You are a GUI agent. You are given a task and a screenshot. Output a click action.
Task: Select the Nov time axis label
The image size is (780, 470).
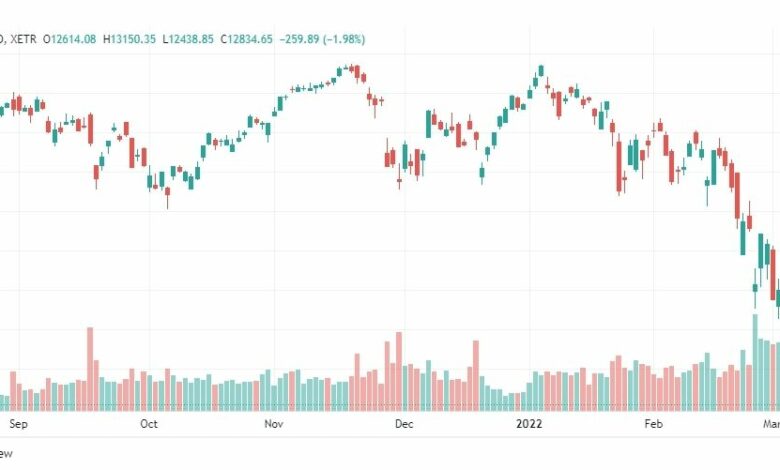tap(274, 424)
